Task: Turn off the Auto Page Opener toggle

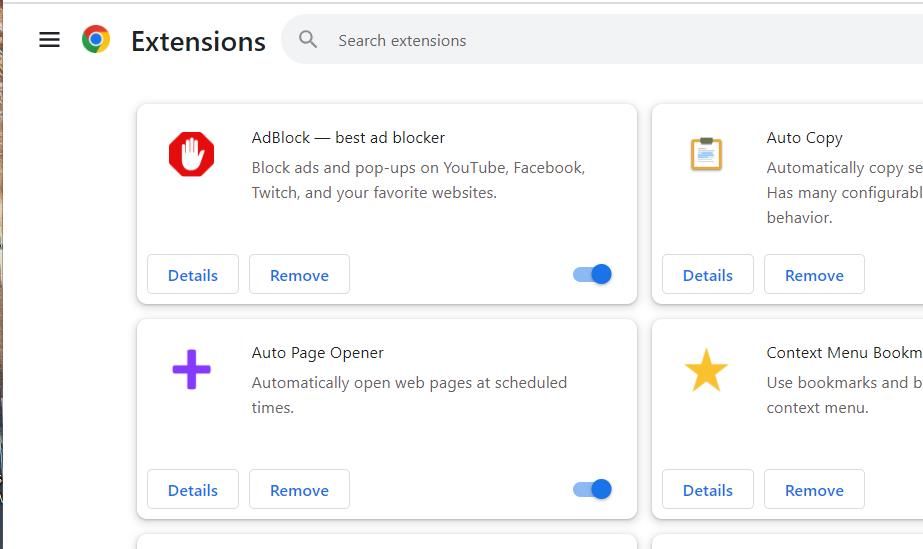Action: coord(593,489)
